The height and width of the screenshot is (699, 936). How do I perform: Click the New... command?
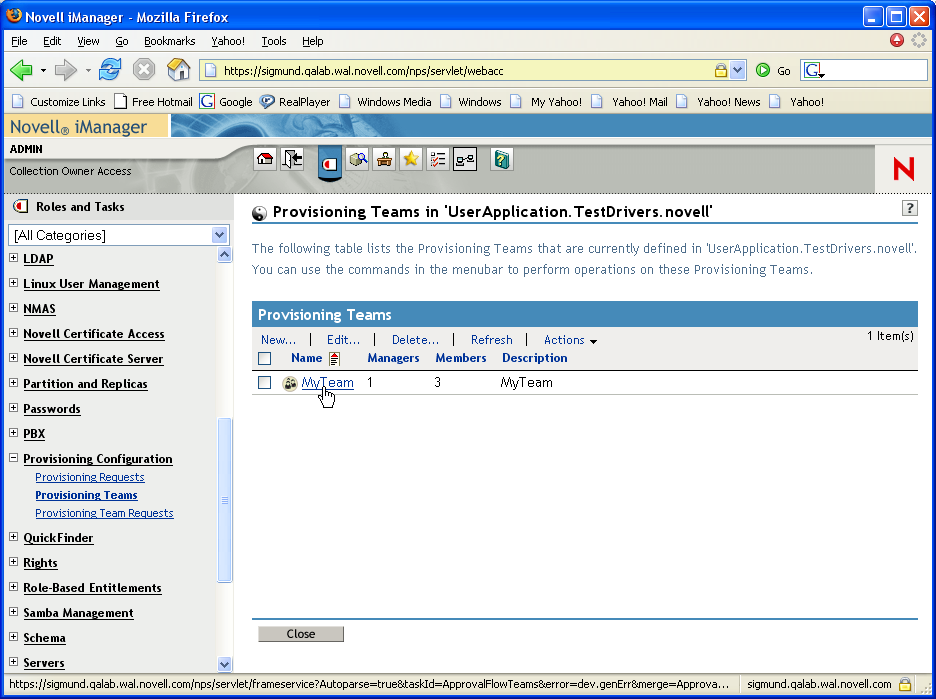click(x=278, y=340)
